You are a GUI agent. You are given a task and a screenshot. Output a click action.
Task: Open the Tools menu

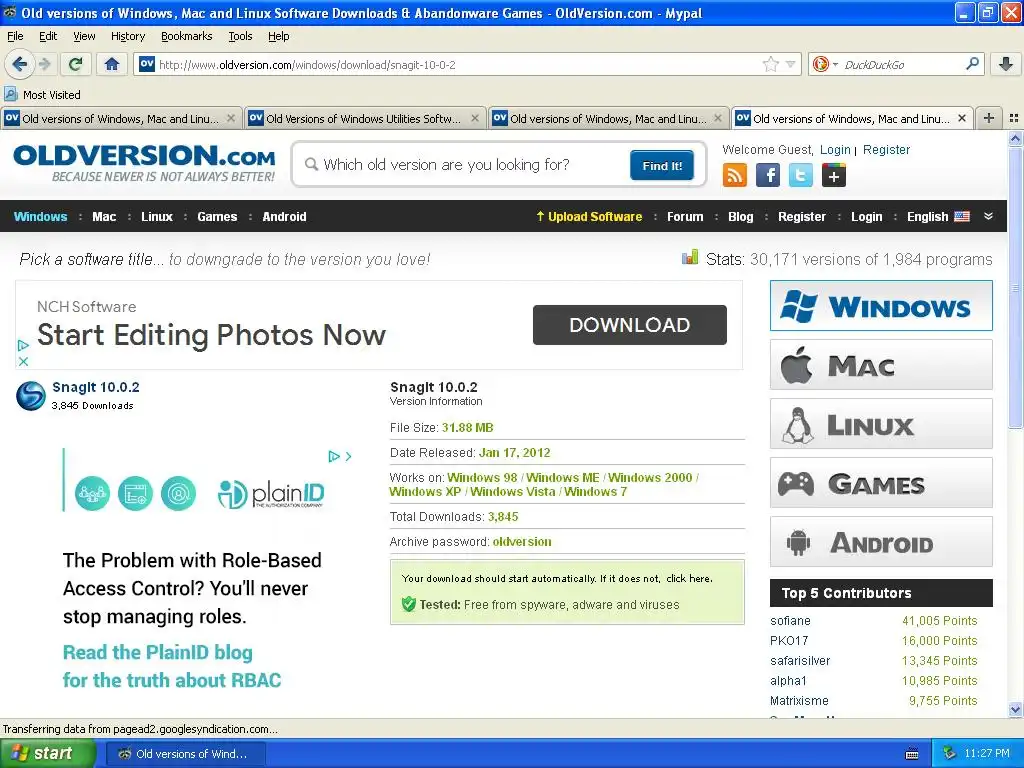pyautogui.click(x=240, y=36)
